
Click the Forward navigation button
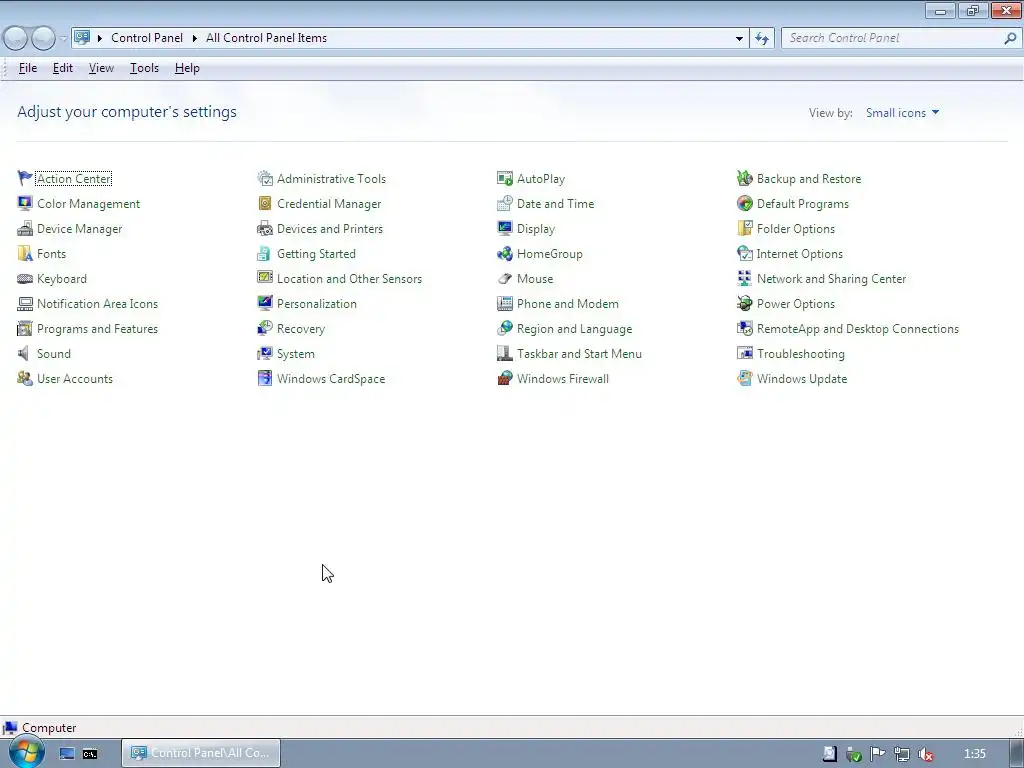coord(43,38)
